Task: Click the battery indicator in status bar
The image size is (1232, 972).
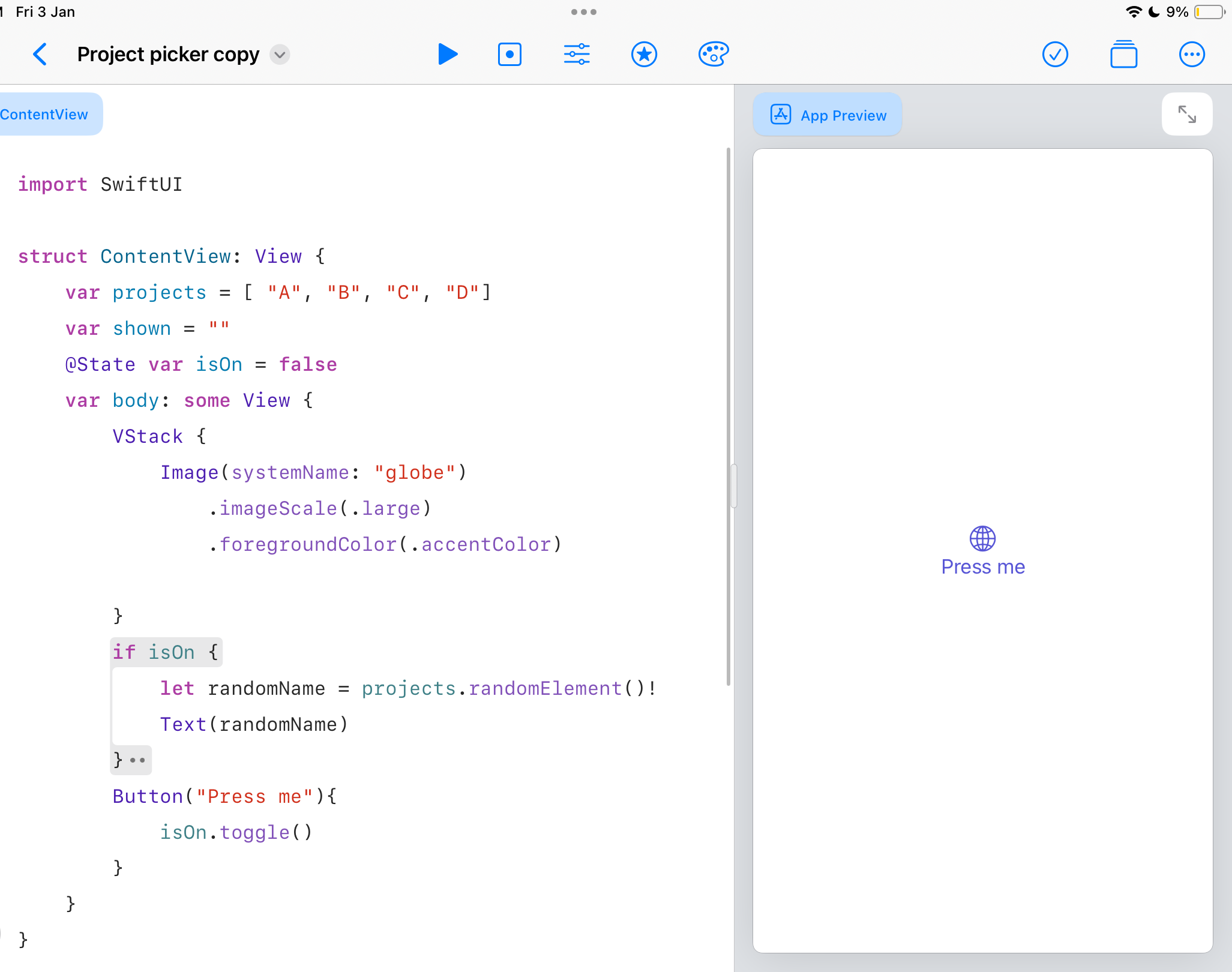Action: click(1210, 12)
